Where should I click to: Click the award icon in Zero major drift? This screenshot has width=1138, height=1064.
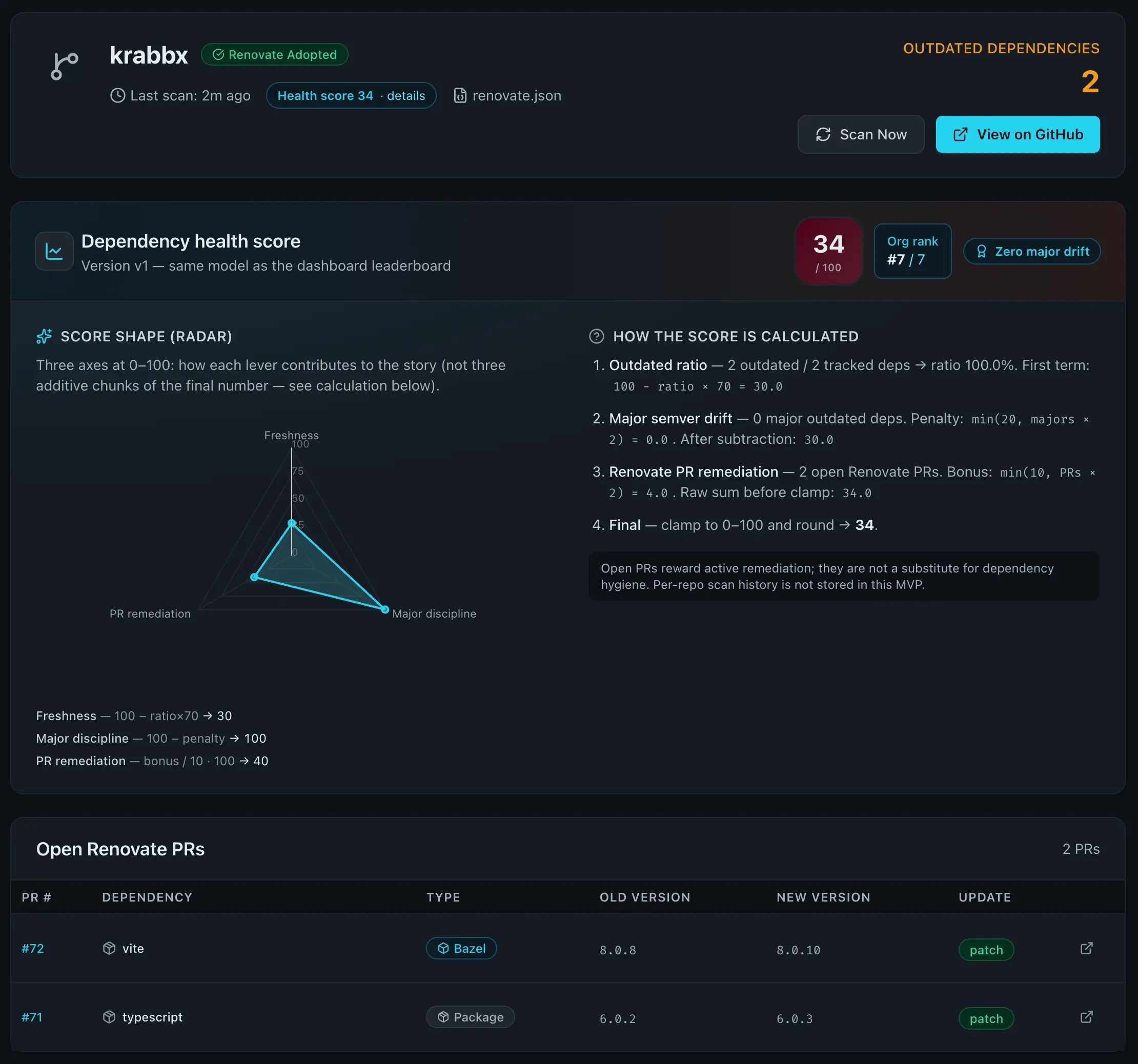981,251
